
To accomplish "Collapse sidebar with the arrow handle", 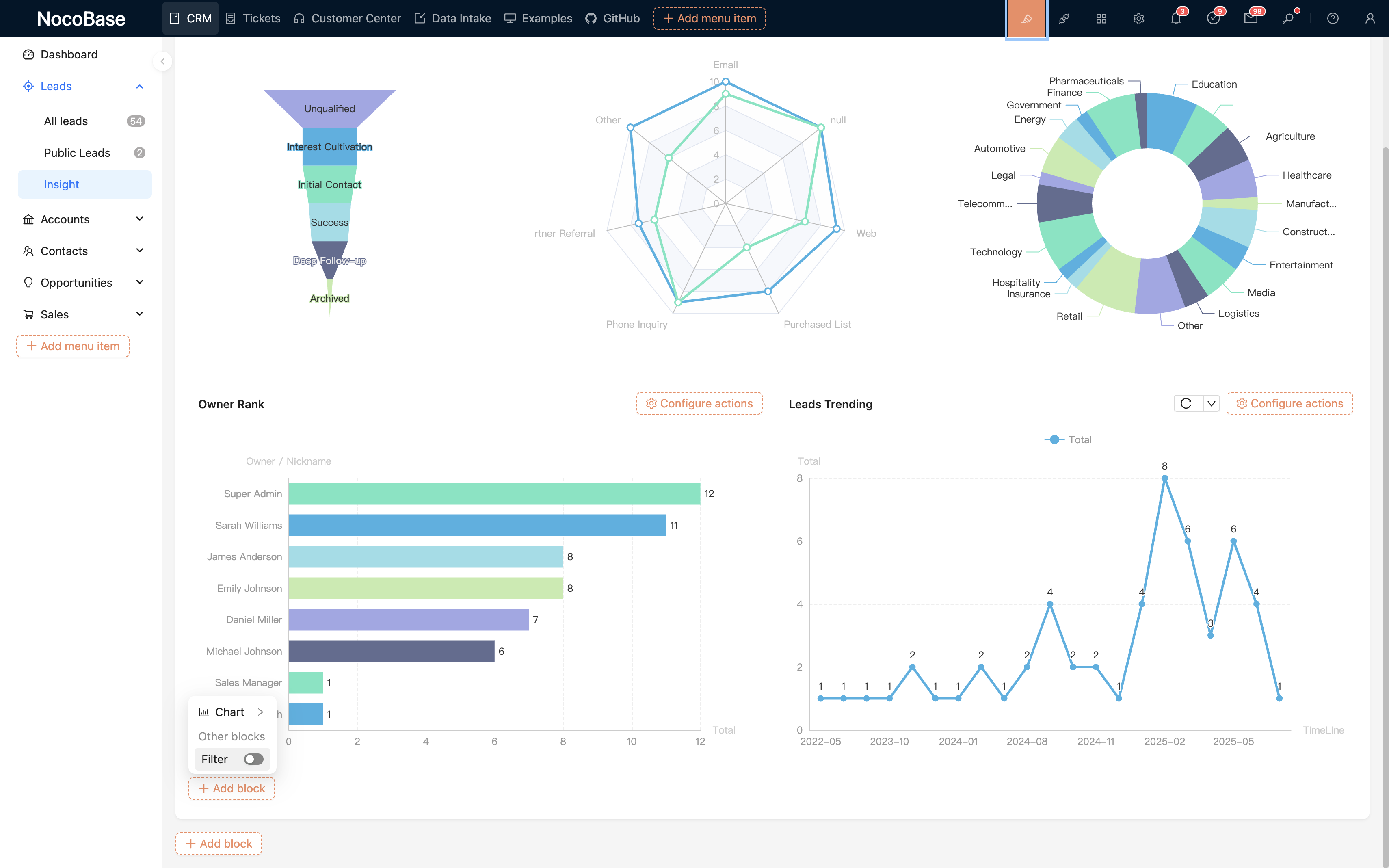I will click(162, 61).
